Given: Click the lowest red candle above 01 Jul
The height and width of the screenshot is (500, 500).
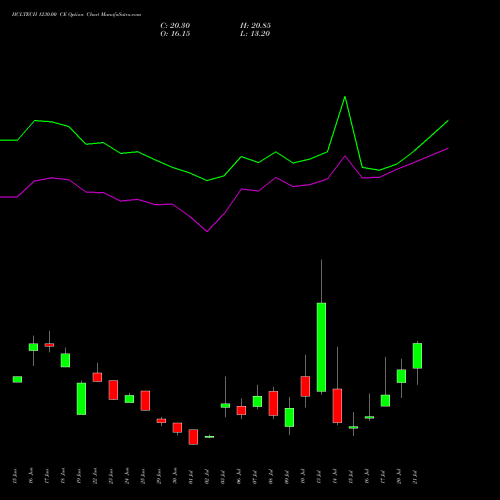Looking at the screenshot, I should point(193,437).
